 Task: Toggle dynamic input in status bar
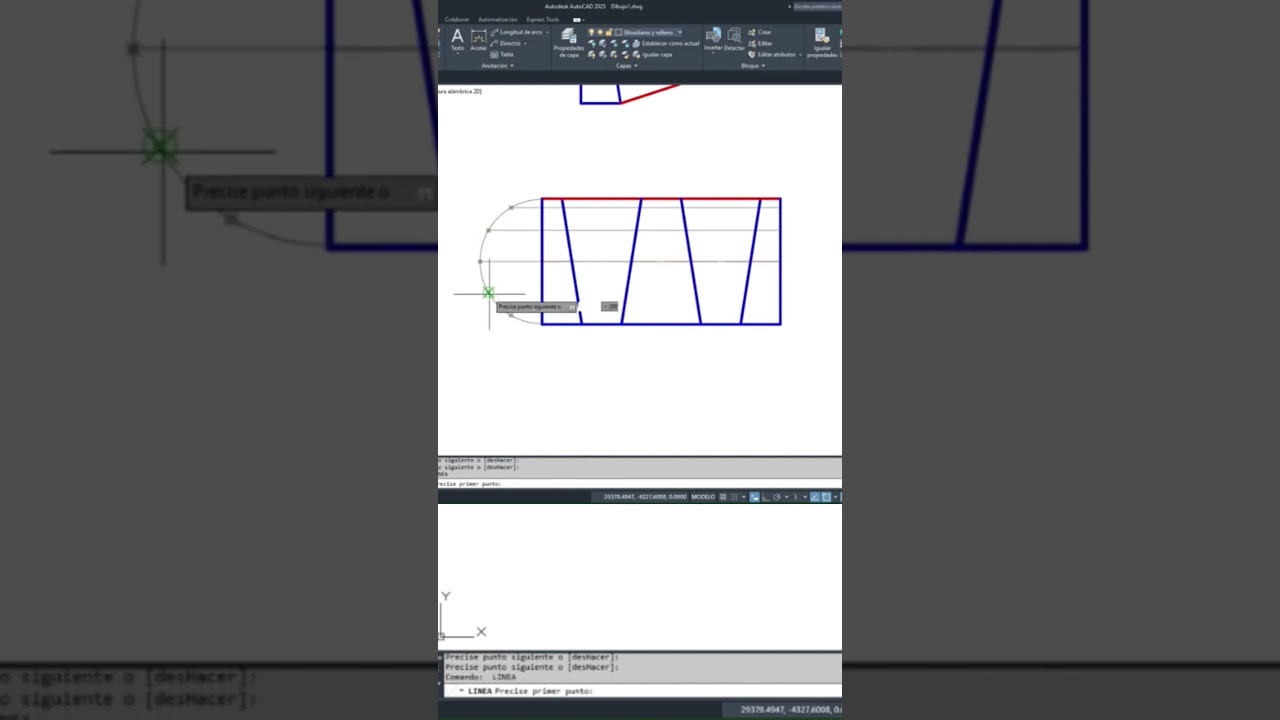tap(754, 496)
